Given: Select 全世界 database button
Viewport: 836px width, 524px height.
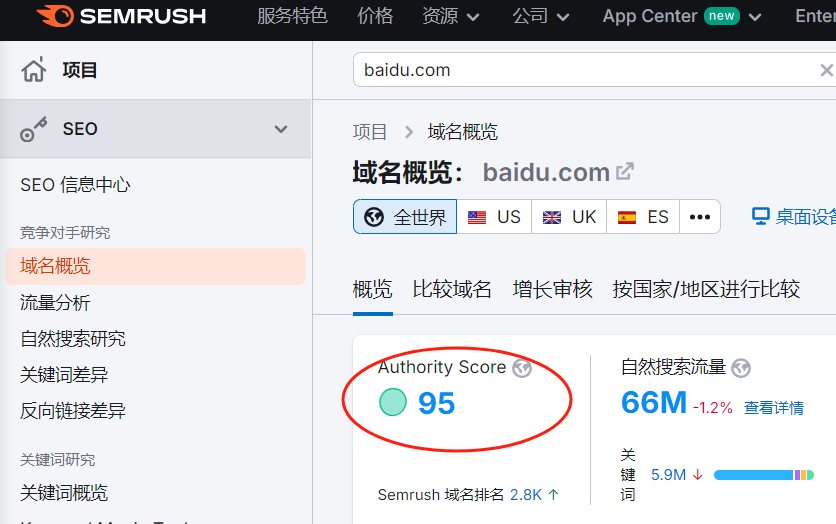Looking at the screenshot, I should point(405,217).
